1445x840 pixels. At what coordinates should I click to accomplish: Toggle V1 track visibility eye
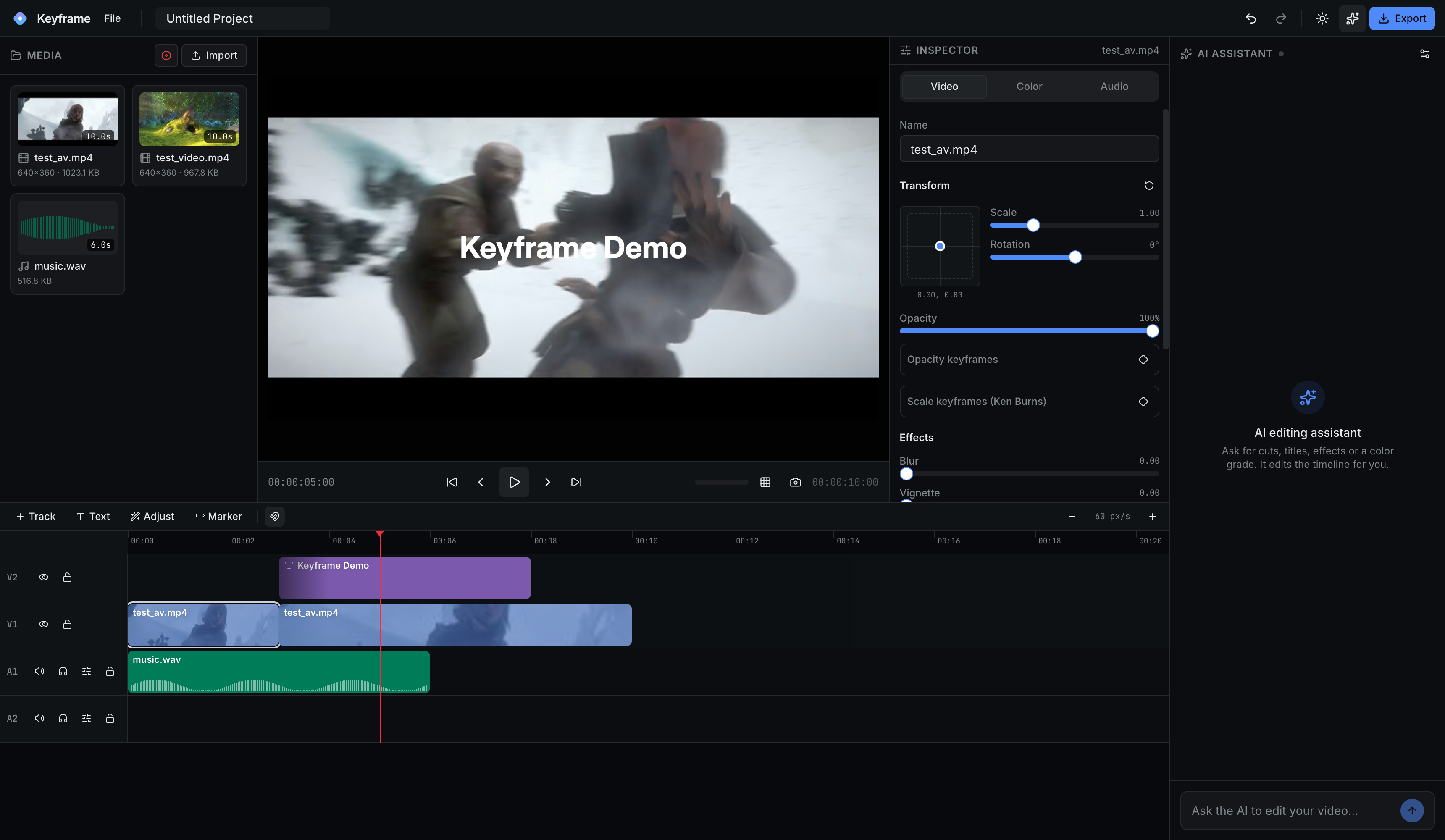(x=44, y=625)
